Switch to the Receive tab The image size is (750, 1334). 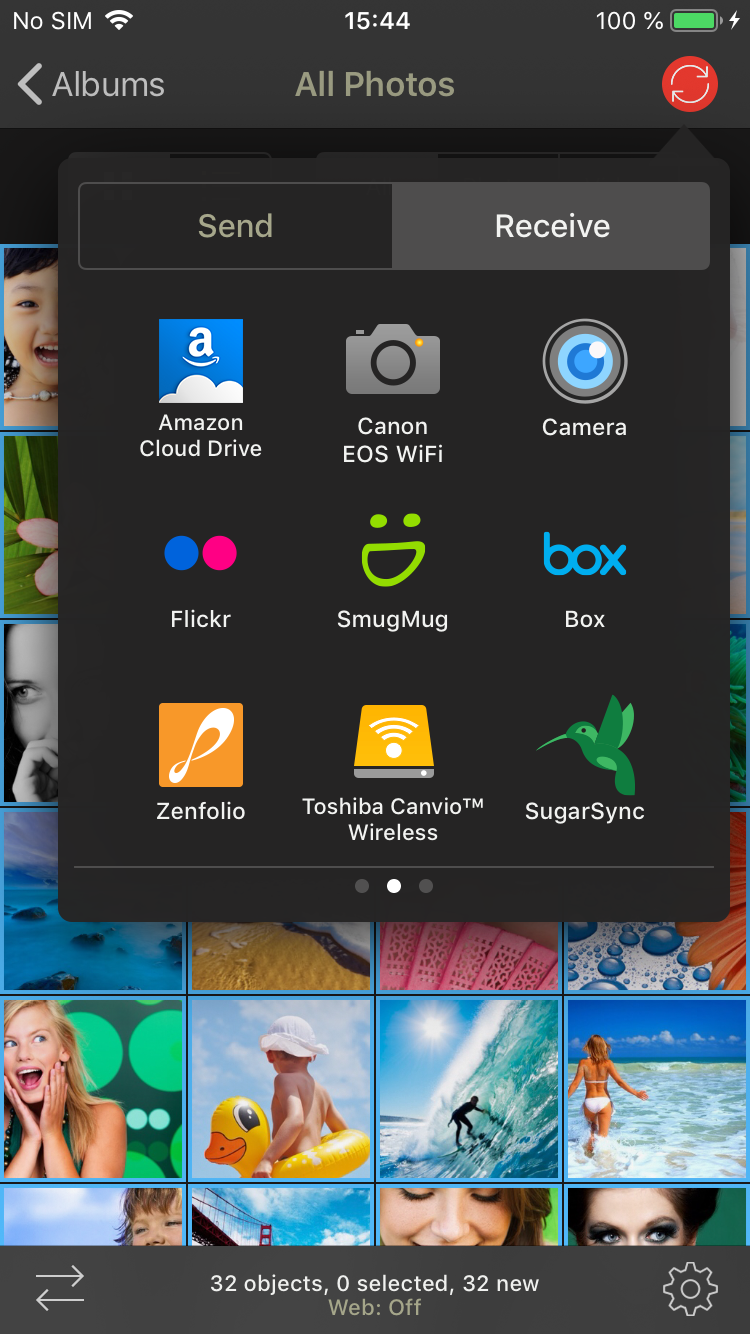pos(552,226)
